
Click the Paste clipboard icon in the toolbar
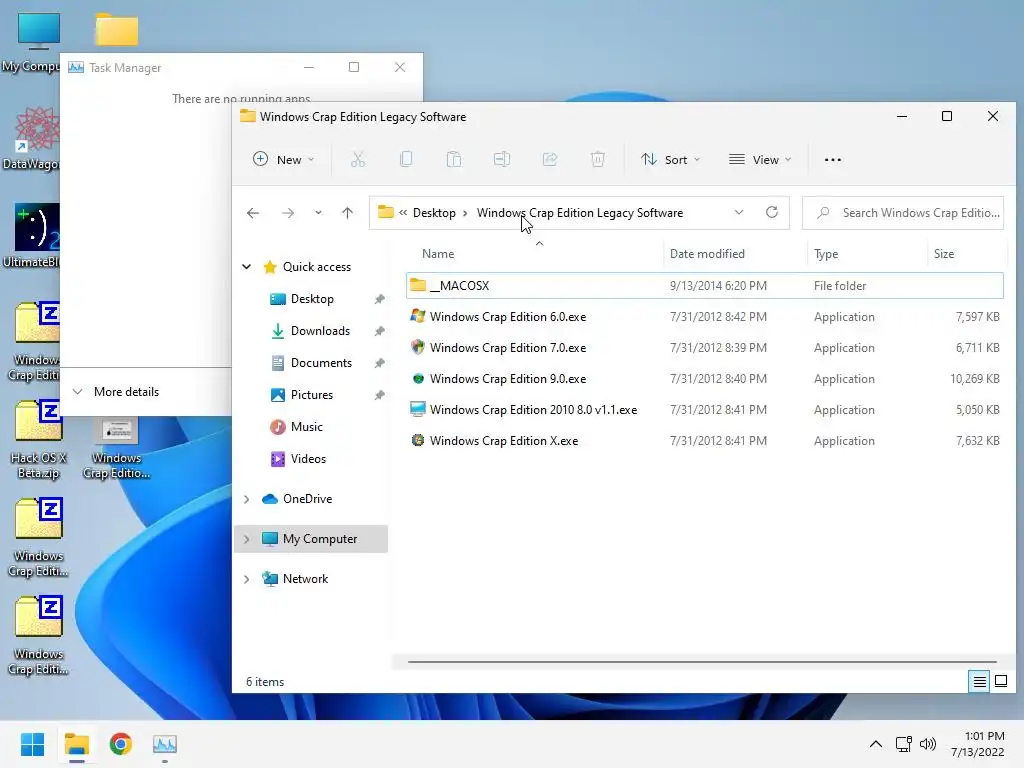coord(454,159)
